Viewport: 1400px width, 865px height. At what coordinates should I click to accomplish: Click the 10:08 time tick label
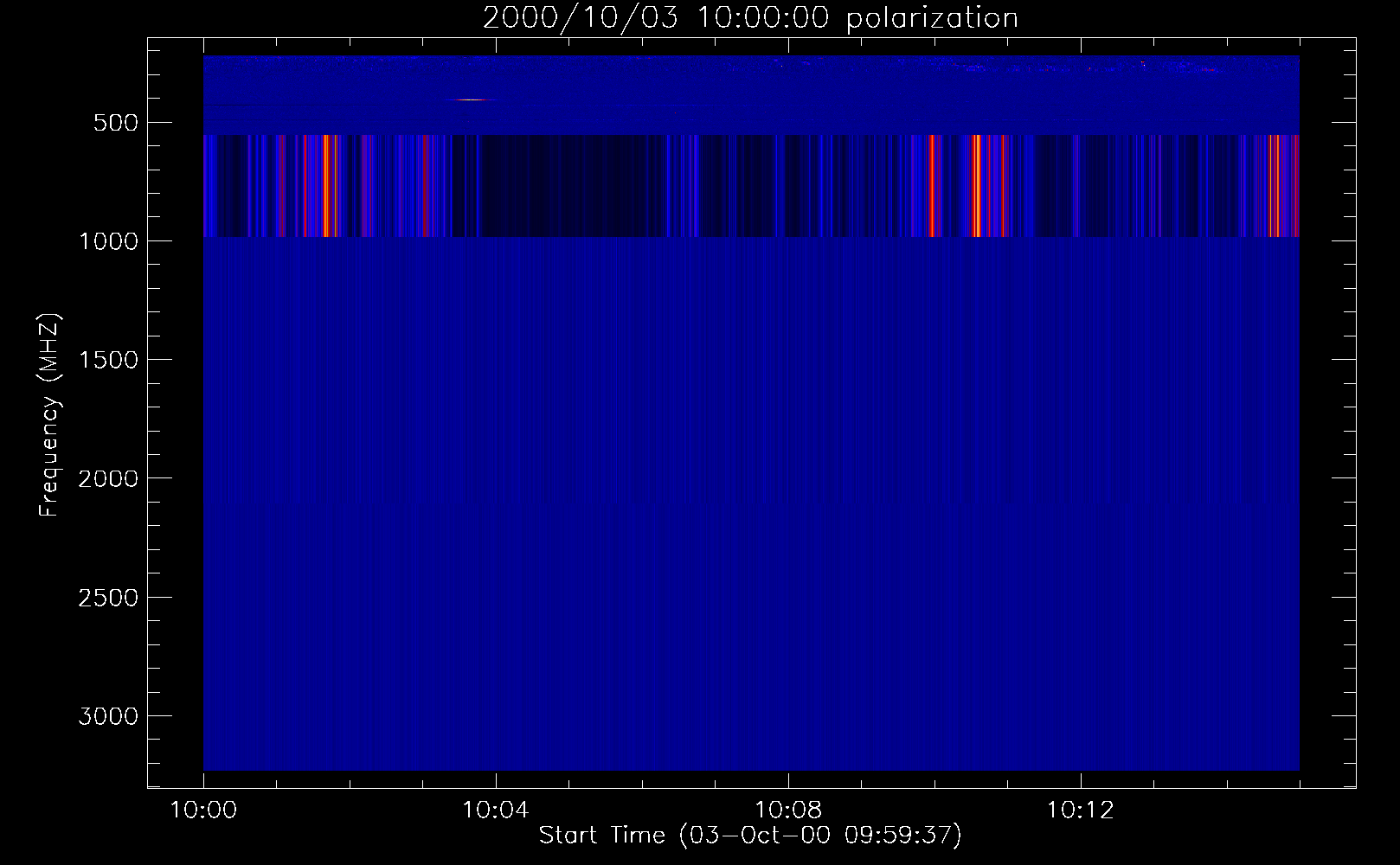[x=787, y=811]
